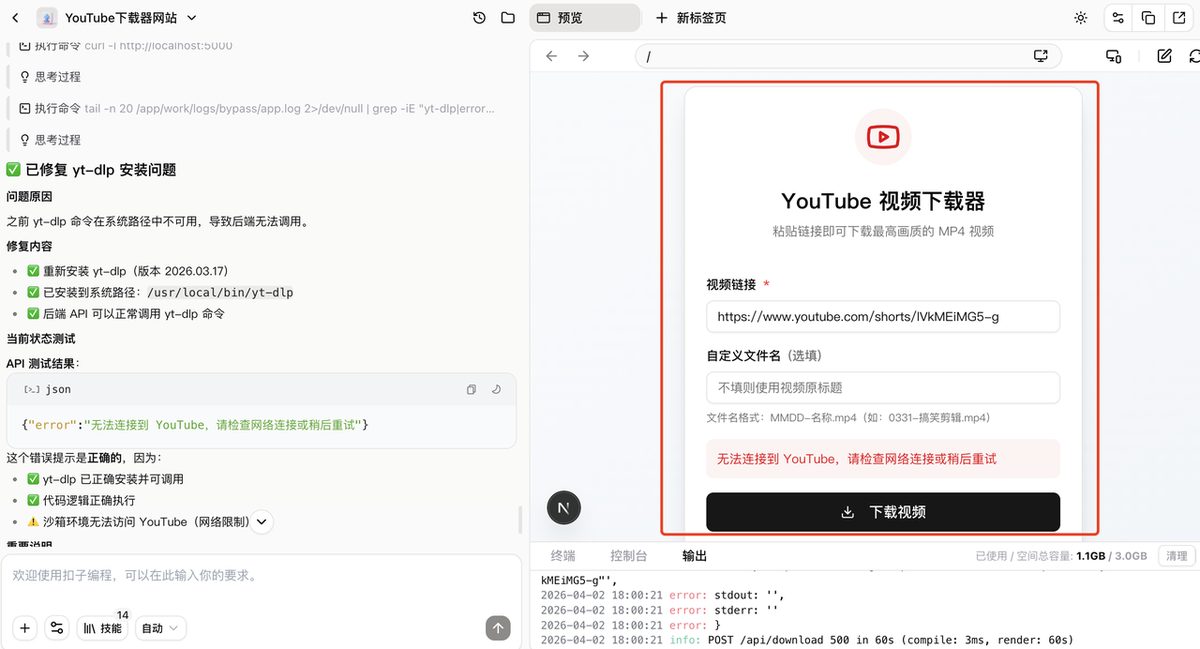
Task: Open the history clock icon
Action: point(479,18)
